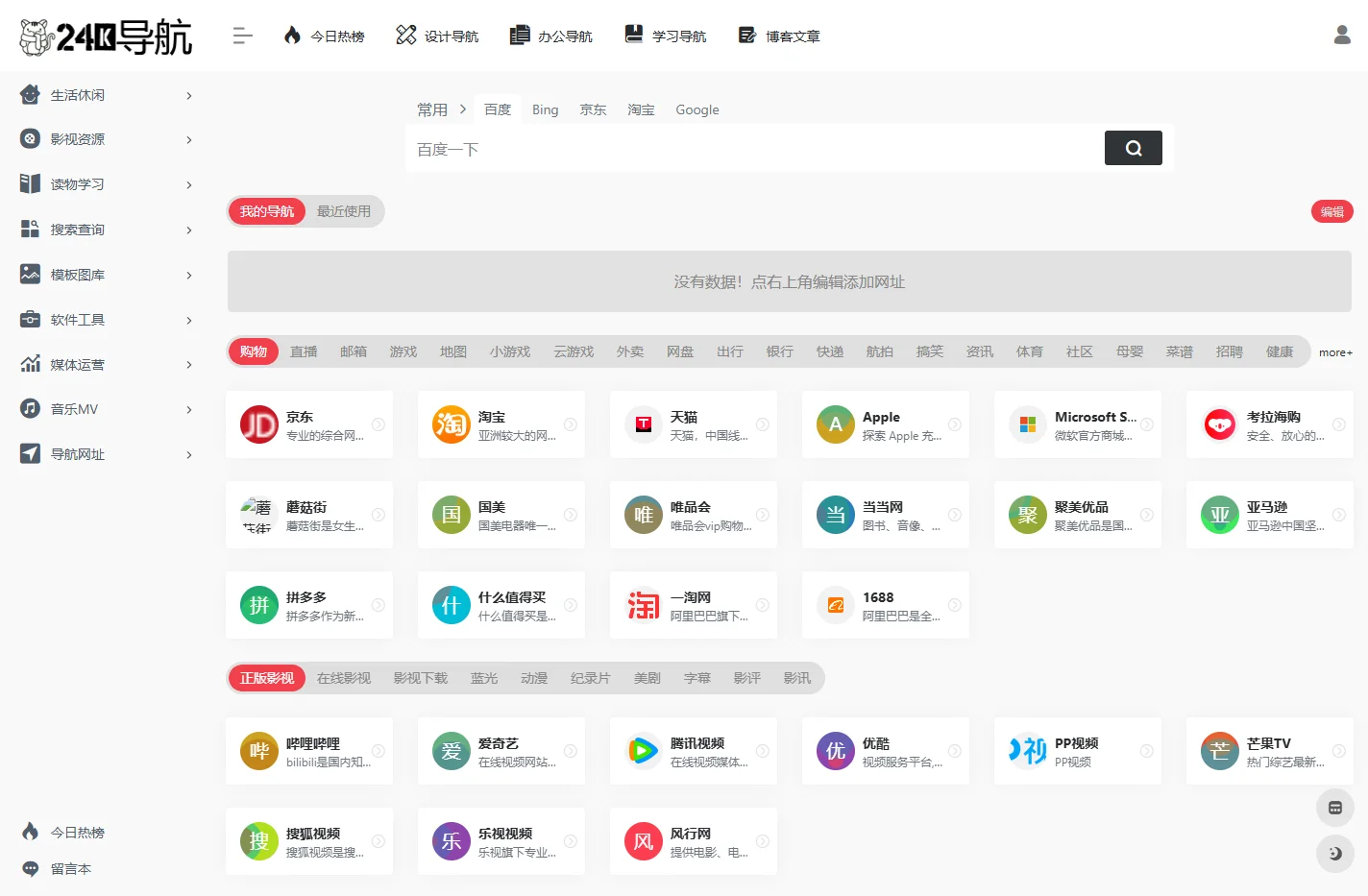The height and width of the screenshot is (896, 1368).
Task: Open the 京东 JD site card
Action: coord(309,424)
